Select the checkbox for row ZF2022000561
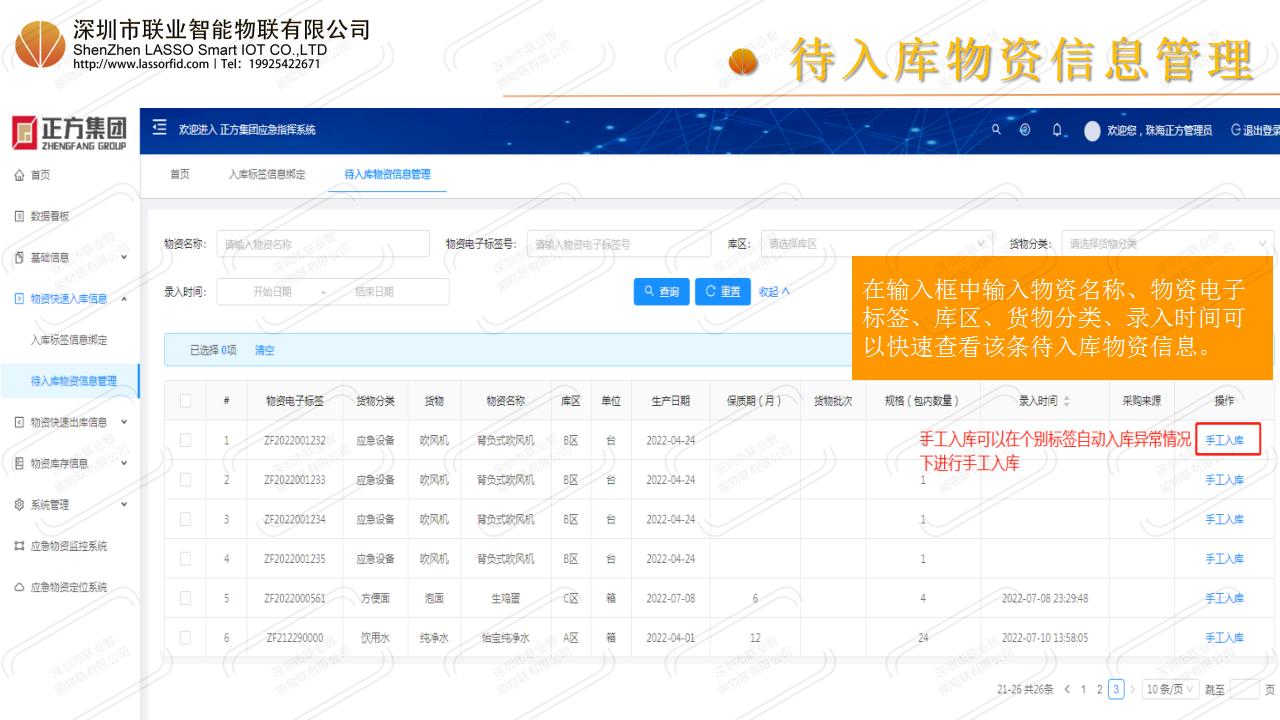The width and height of the screenshot is (1280, 720). tap(184, 598)
